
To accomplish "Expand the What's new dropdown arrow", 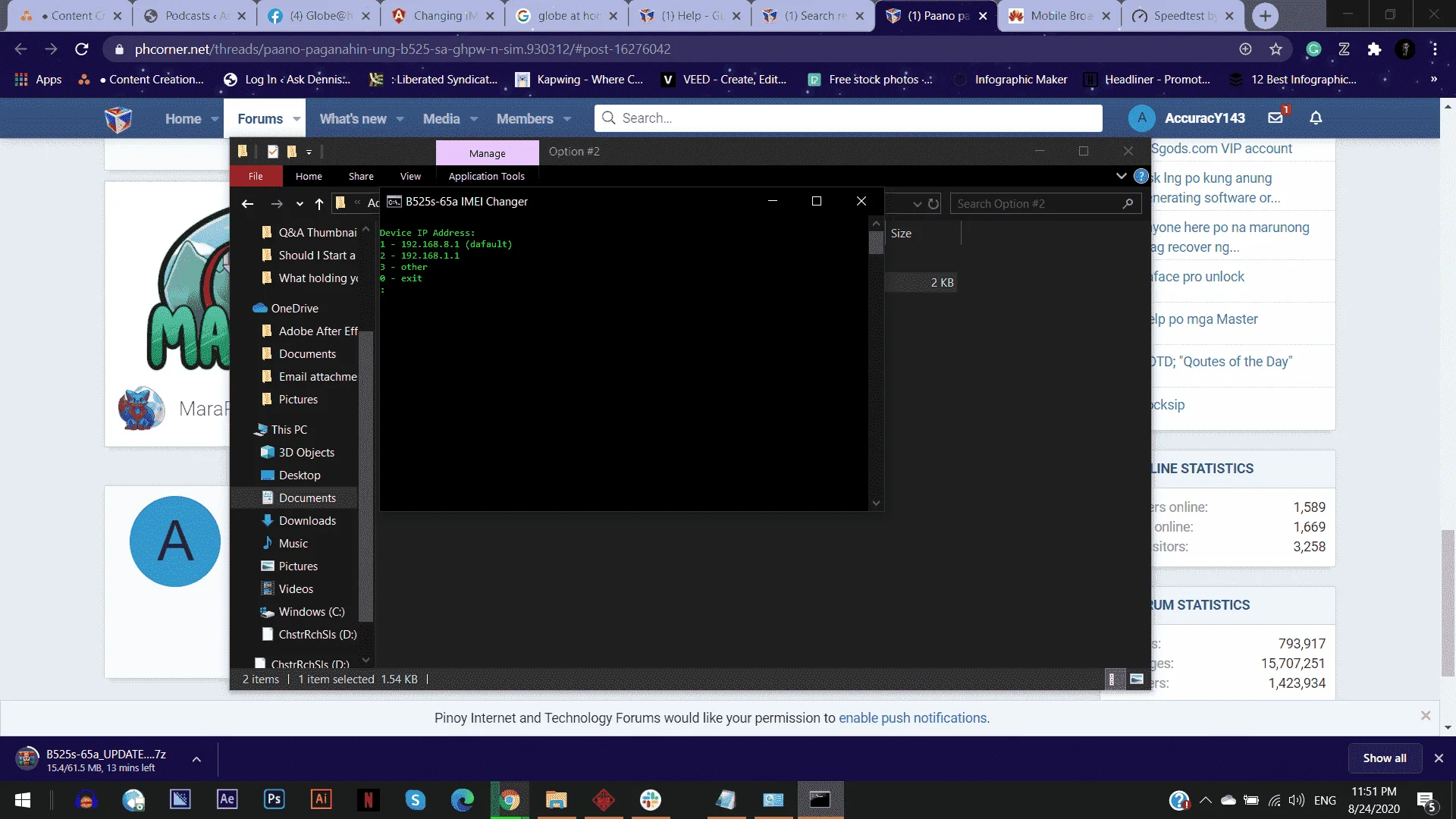I will (400, 119).
